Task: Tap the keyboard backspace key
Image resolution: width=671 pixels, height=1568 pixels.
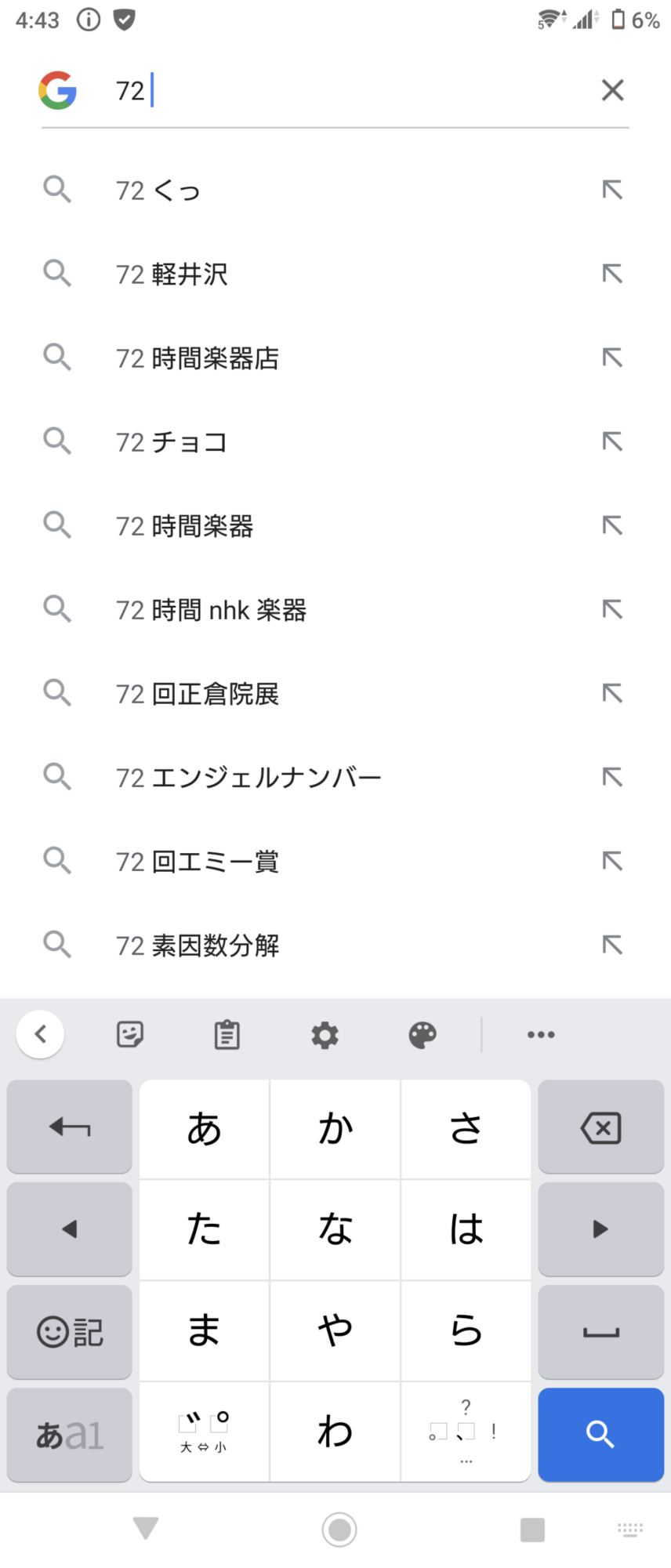Action: click(x=600, y=1128)
